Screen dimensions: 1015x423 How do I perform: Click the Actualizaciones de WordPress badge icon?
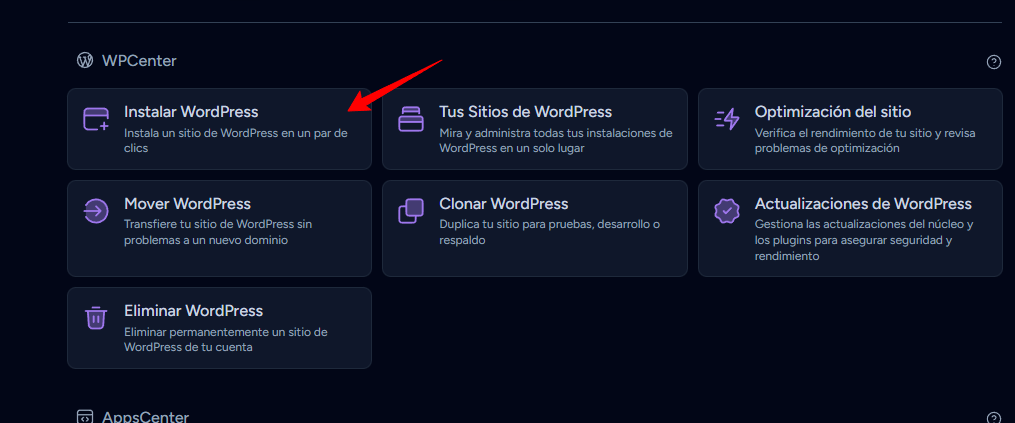point(727,211)
